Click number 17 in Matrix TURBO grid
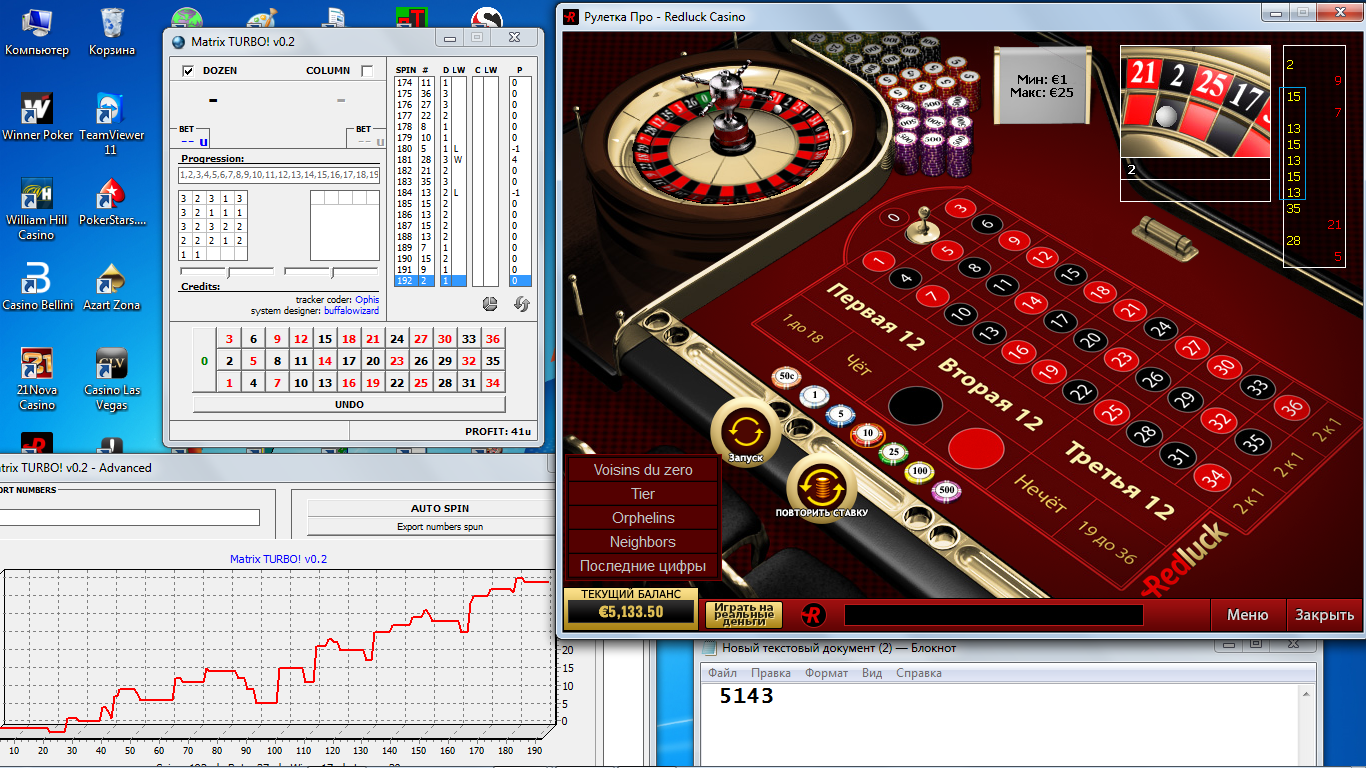 point(349,361)
